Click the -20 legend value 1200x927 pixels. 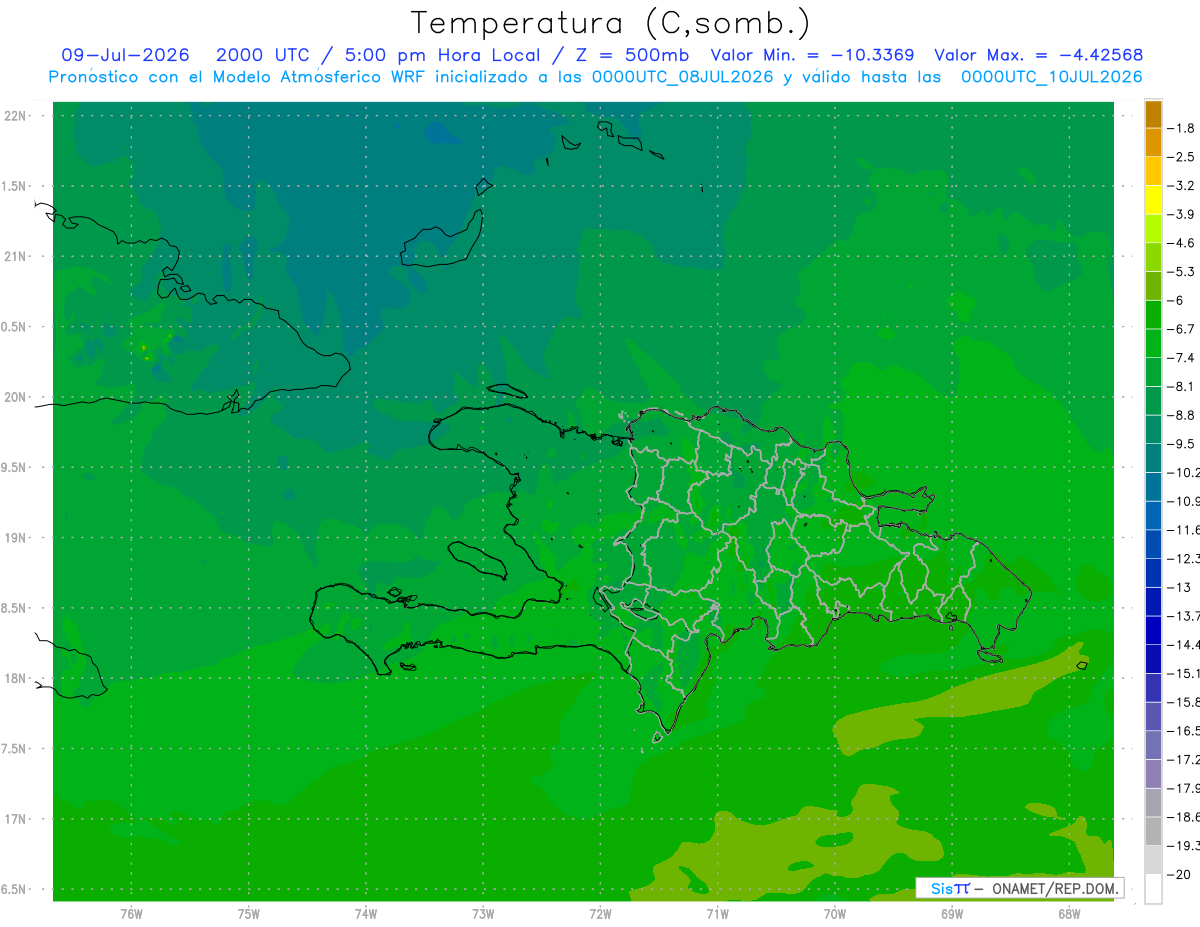(1178, 875)
